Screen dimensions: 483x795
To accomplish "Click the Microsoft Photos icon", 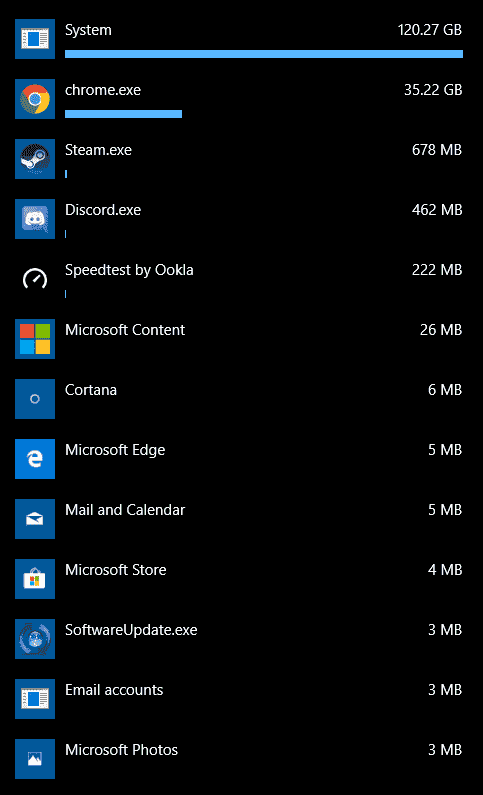I will click(35, 759).
